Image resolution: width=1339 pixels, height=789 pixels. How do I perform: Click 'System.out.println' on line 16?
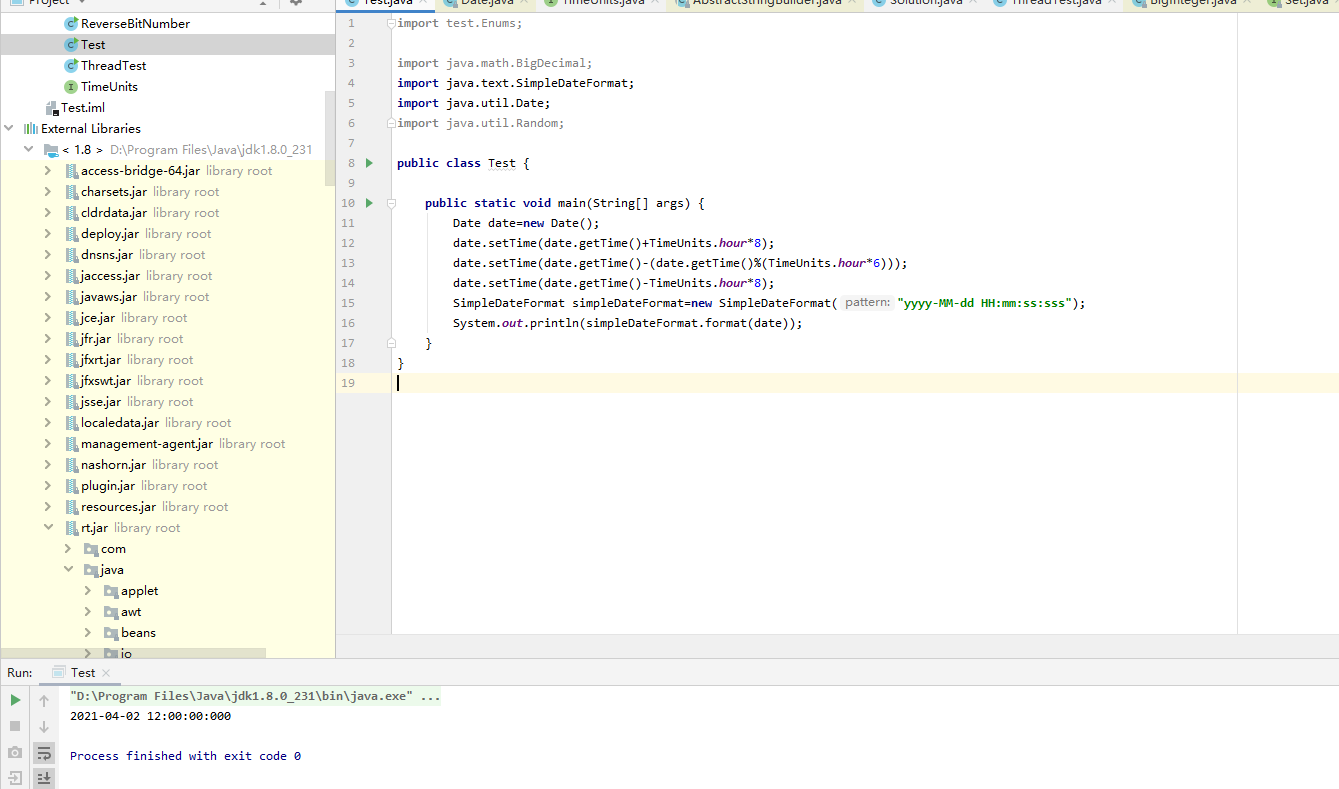tap(516, 323)
